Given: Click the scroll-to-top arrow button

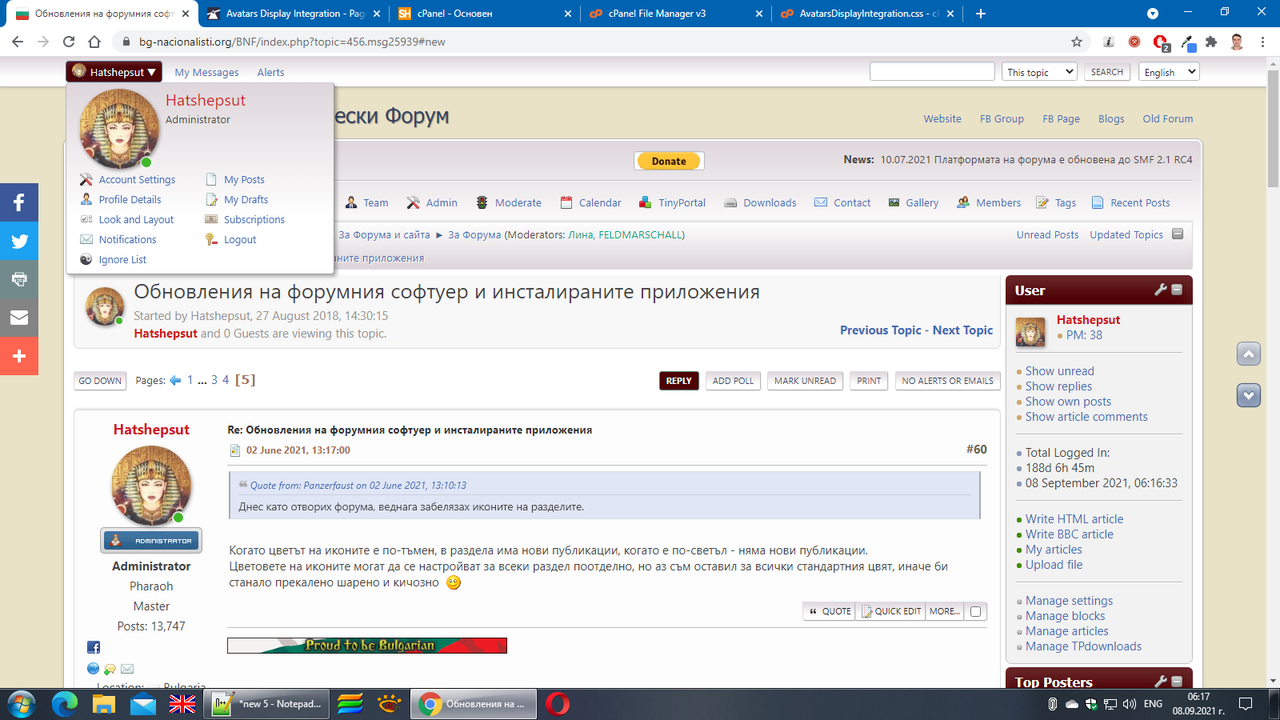Looking at the screenshot, I should [1248, 354].
